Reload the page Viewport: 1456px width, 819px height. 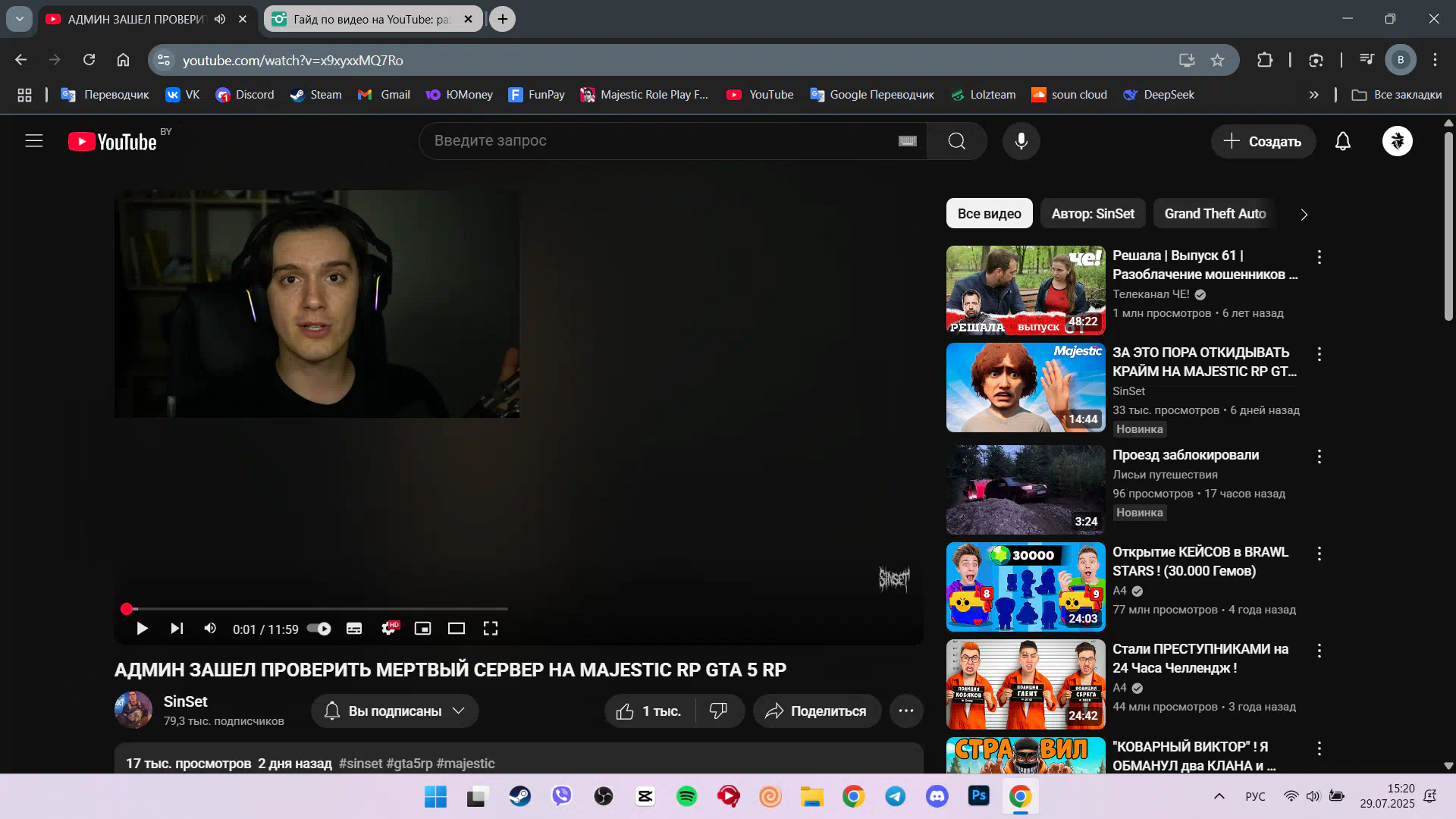coord(89,60)
